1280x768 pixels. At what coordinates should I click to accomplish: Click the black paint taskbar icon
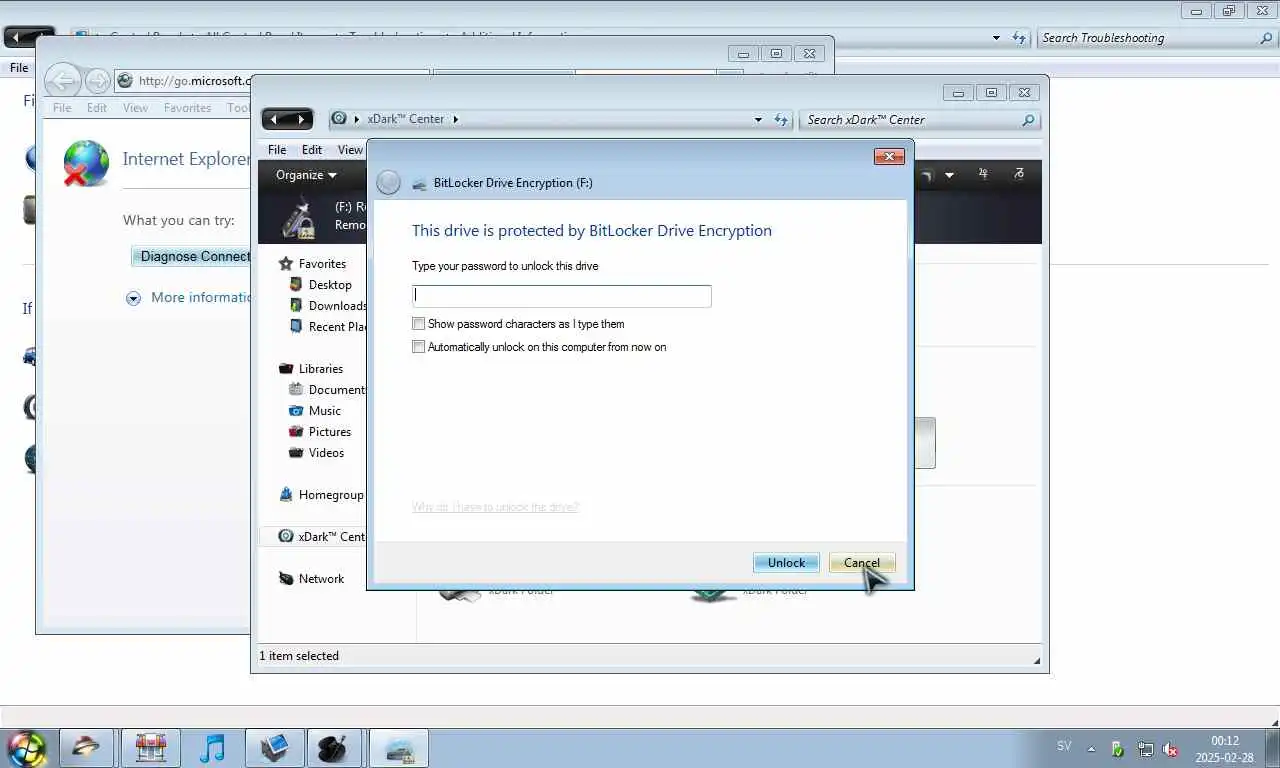[333, 748]
